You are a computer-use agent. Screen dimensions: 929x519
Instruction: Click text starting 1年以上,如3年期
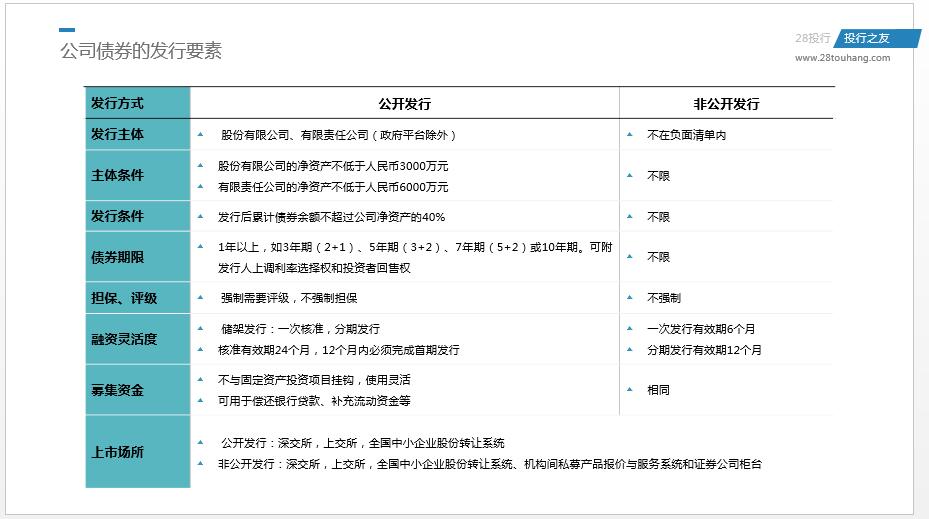pos(415,247)
